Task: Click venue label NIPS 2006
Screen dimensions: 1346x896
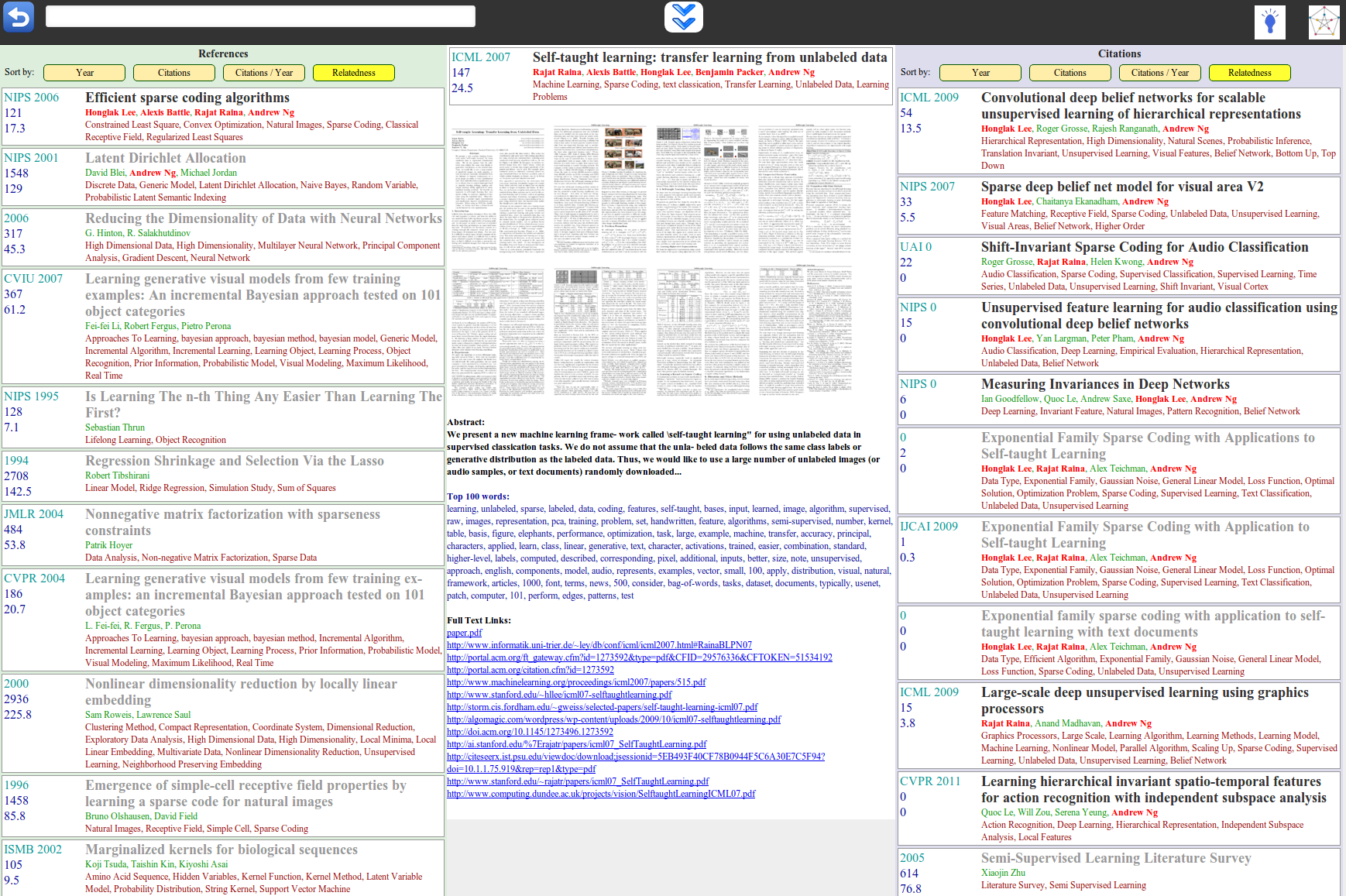Action: (31, 98)
